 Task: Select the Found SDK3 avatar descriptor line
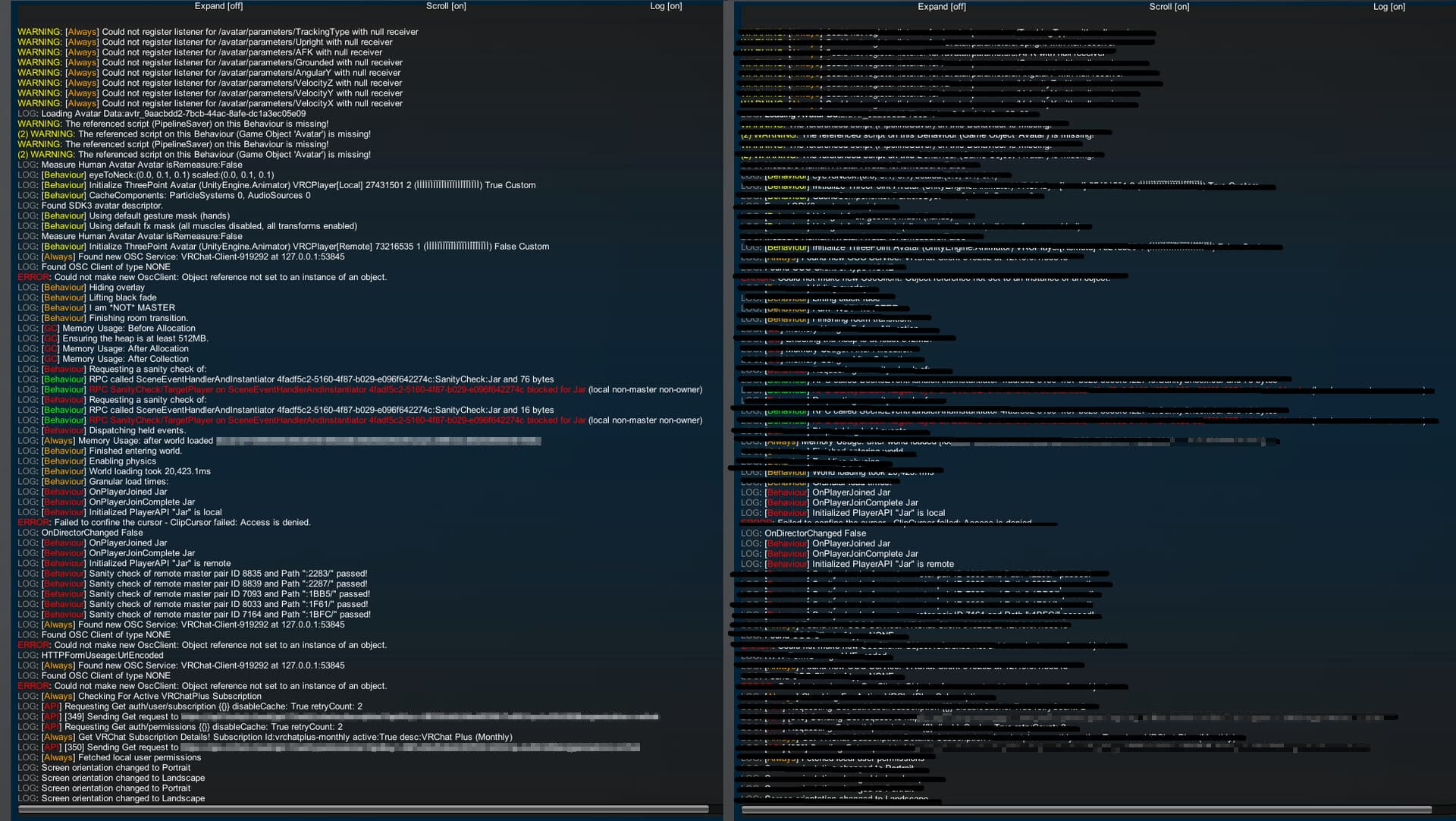[102, 206]
